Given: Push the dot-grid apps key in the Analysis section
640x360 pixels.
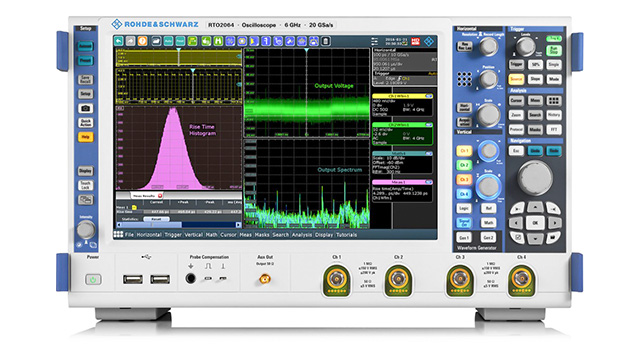Looking at the screenshot, I should click(554, 100).
